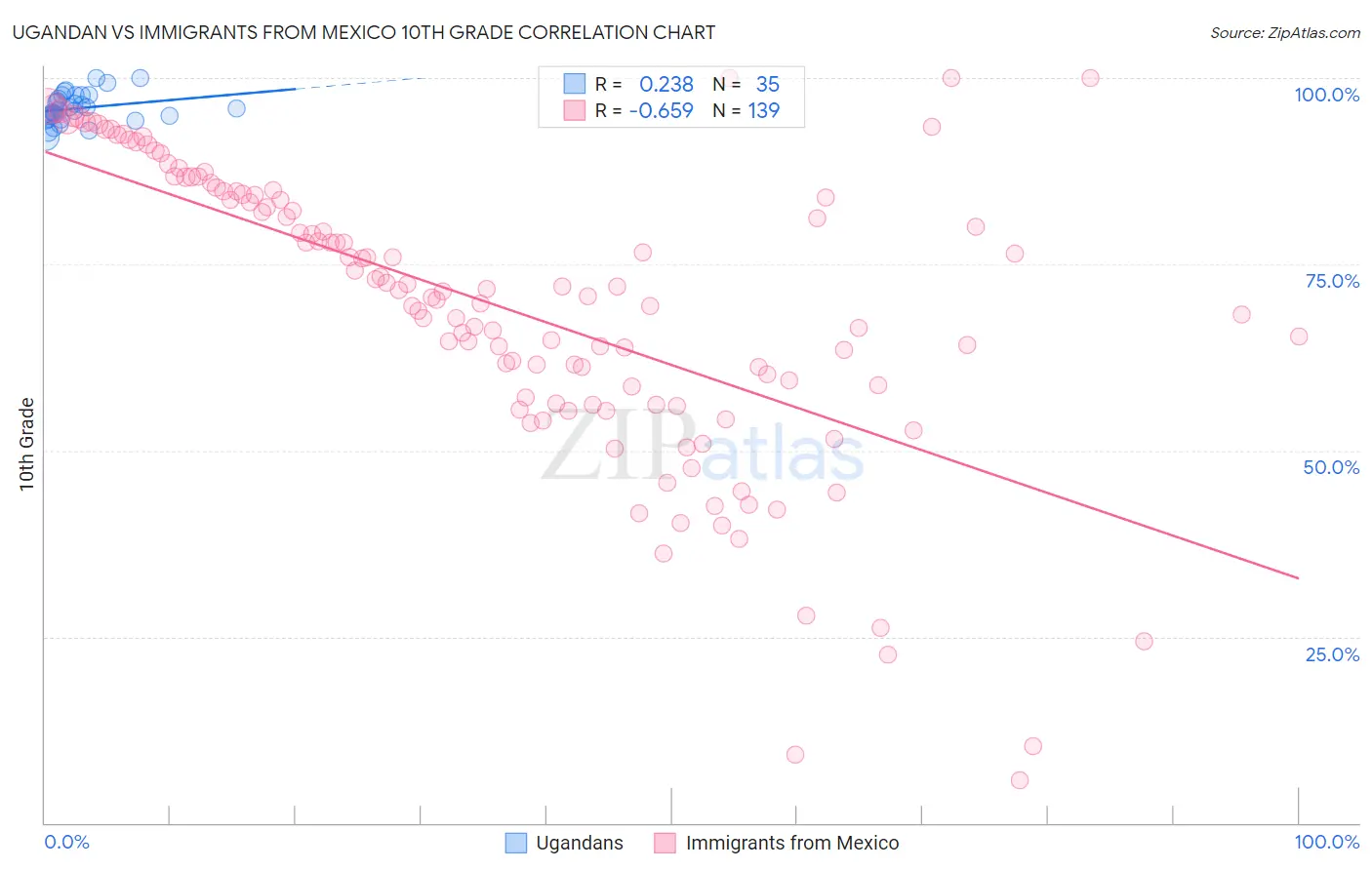Click the R = 0.238 correlation value
1372x870 pixels.
[644, 84]
